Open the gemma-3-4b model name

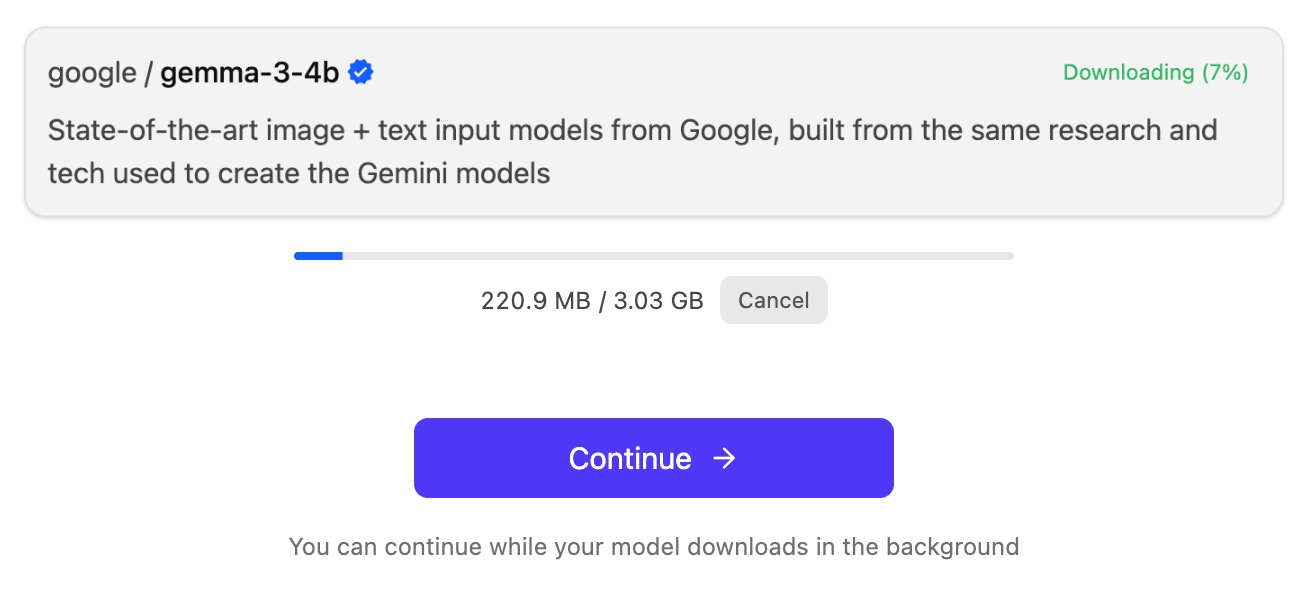[249, 73]
